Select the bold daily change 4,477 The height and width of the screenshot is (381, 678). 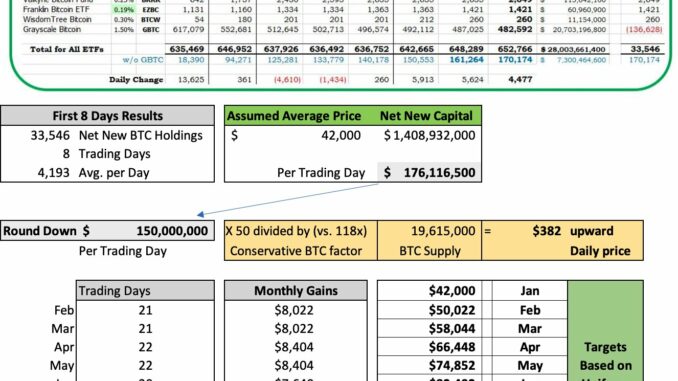[x=520, y=79]
